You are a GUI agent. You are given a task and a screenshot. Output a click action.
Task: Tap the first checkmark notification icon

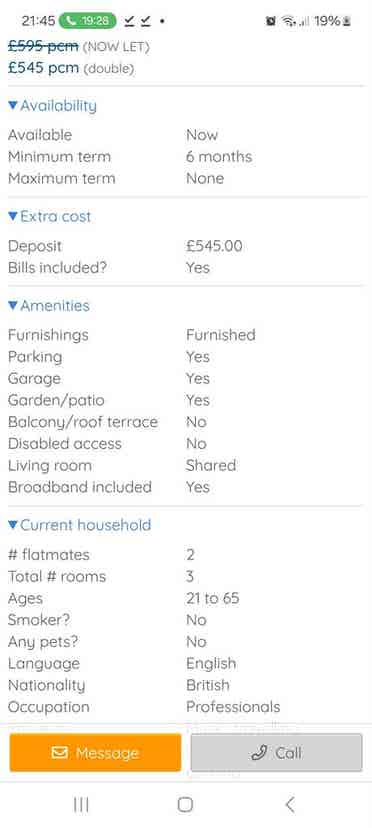tap(129, 21)
